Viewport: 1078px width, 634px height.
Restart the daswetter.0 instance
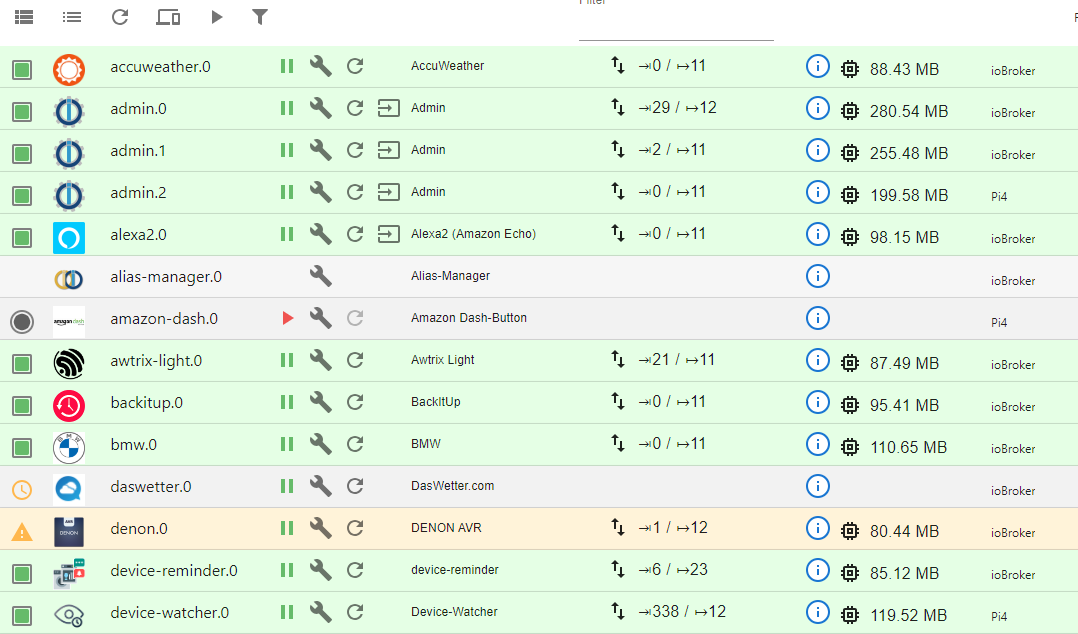pos(355,485)
